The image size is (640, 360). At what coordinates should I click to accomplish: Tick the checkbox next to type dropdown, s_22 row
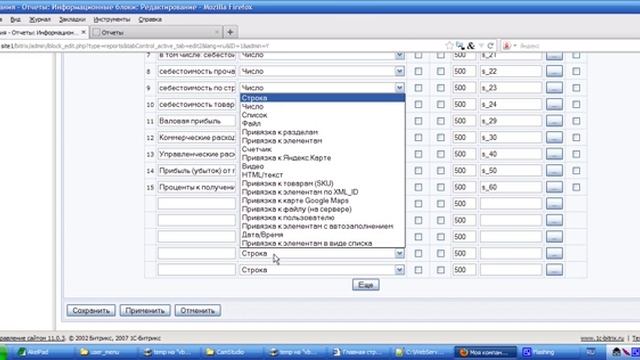tap(418, 71)
